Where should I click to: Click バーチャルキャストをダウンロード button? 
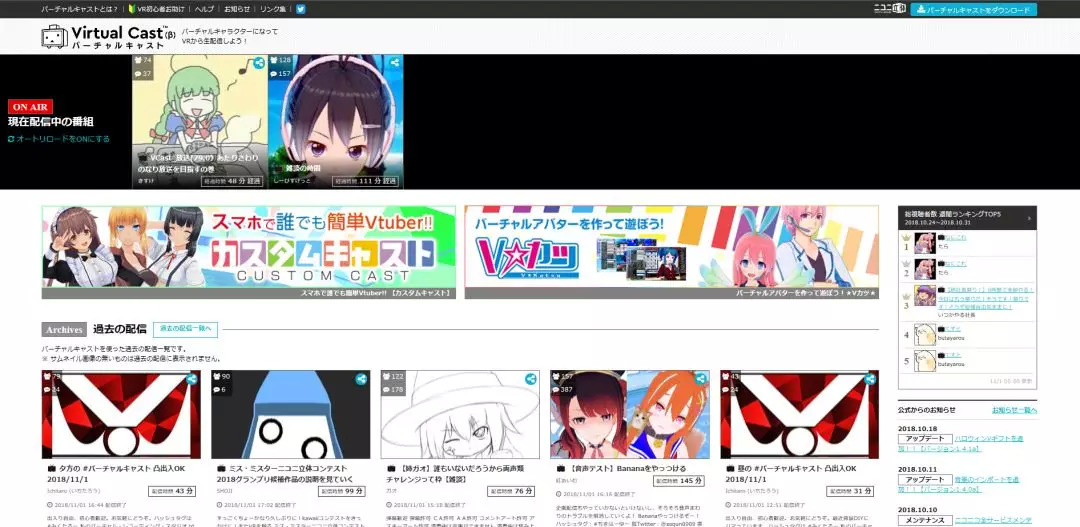973,10
